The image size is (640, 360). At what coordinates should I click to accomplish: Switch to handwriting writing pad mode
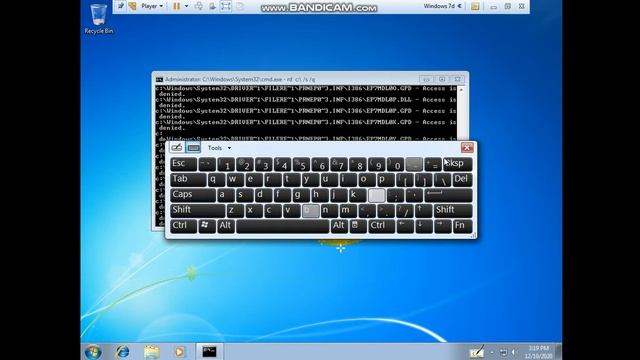coord(177,147)
